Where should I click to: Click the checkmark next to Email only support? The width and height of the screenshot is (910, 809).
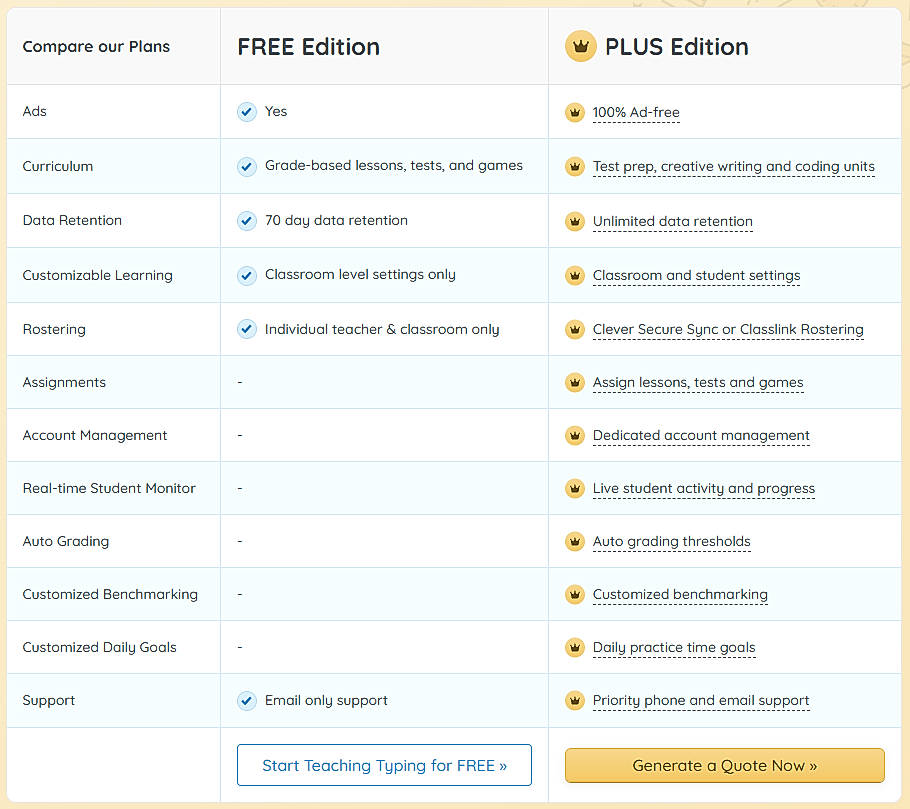tap(247, 700)
